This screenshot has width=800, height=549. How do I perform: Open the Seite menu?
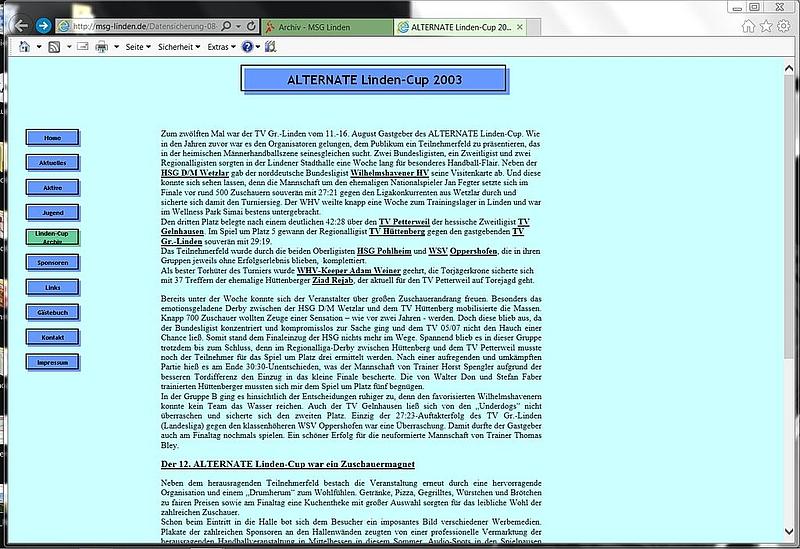point(138,47)
